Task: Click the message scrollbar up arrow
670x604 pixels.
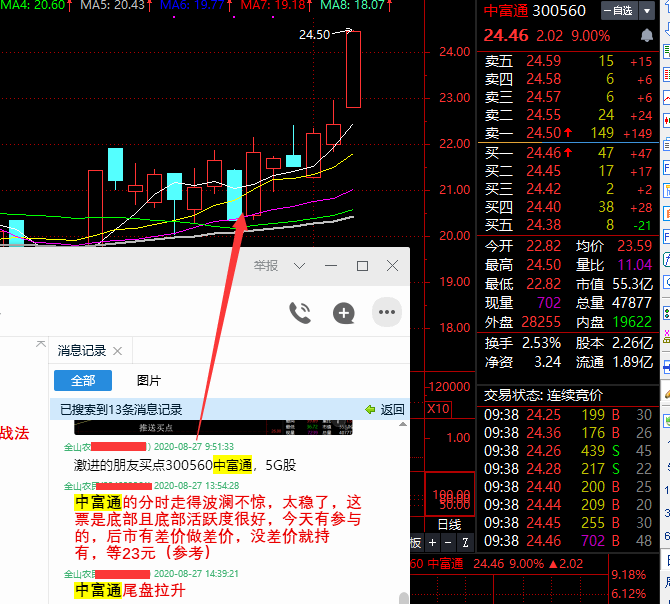Action: [x=403, y=424]
